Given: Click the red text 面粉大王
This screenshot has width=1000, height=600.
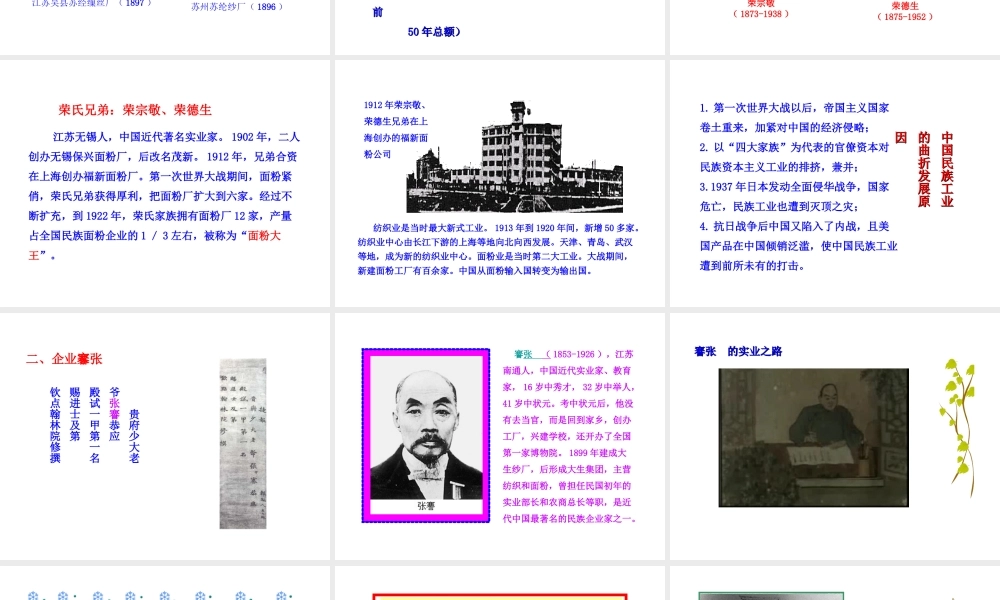Looking at the screenshot, I should tap(264, 235).
